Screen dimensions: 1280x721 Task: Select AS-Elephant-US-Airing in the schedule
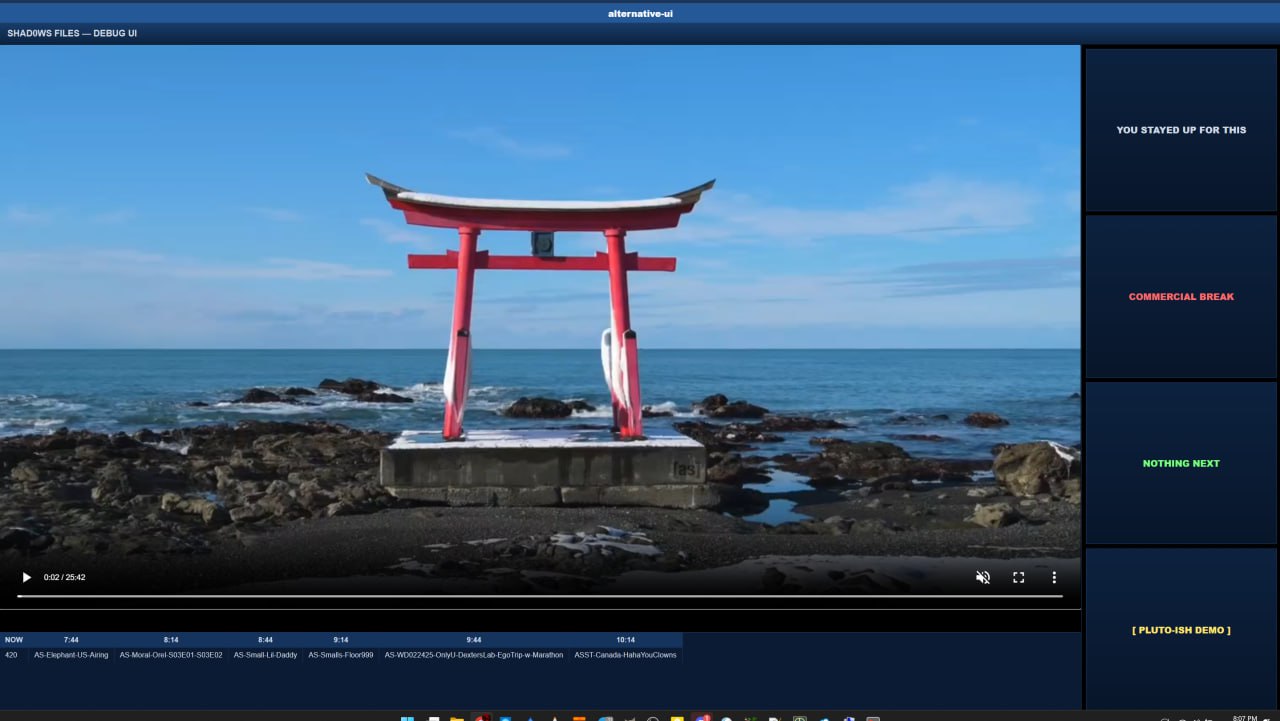(x=71, y=655)
